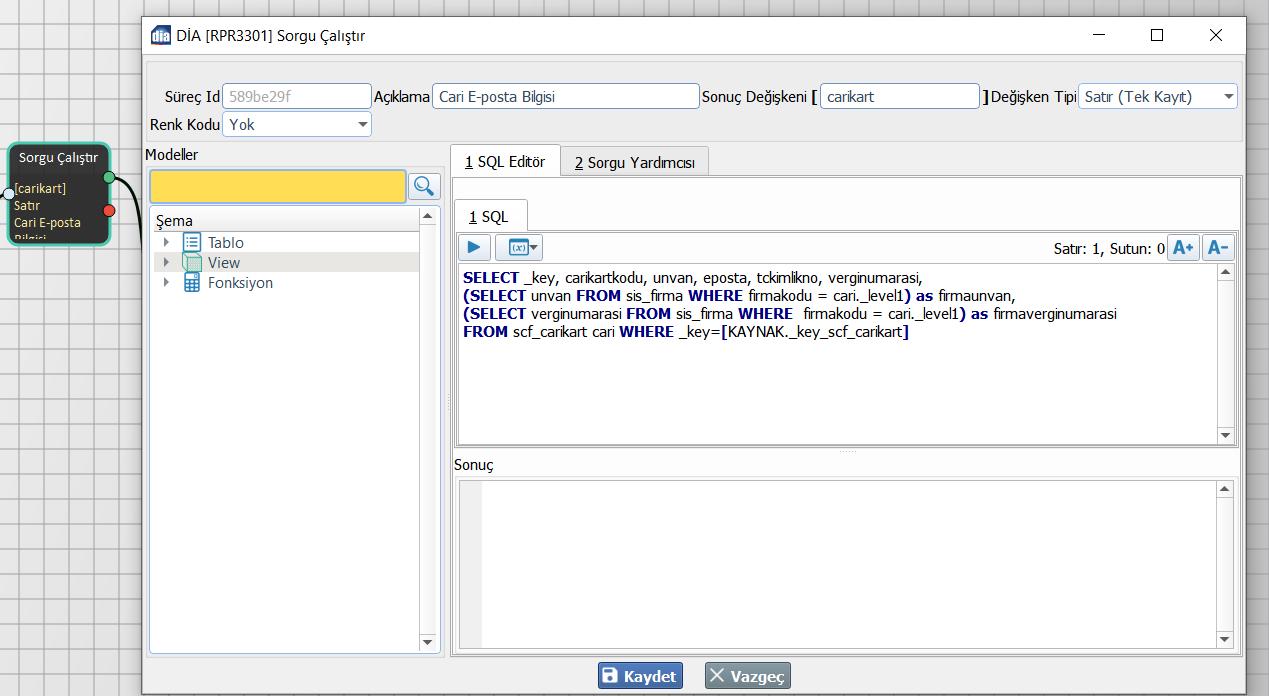Select the 1 SQL Editör tab
The height and width of the screenshot is (696, 1269).
(x=505, y=162)
